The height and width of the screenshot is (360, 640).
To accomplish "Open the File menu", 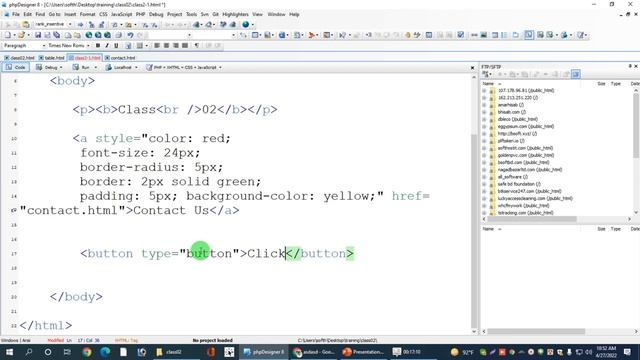I will click(16, 14).
